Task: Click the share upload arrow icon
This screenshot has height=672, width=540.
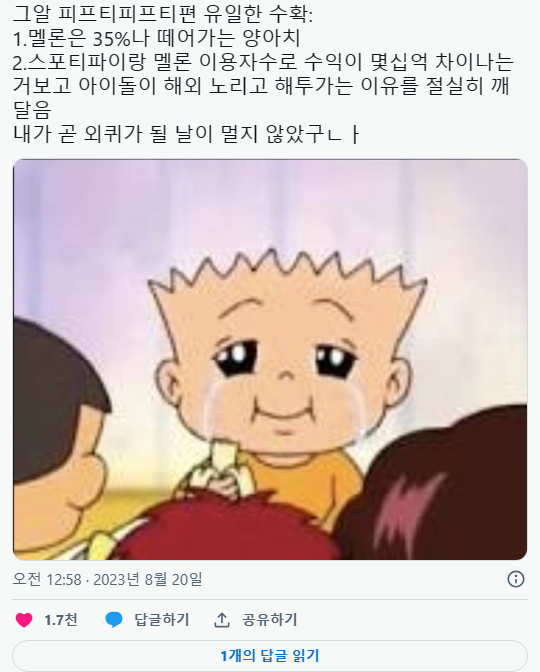Action: (222, 620)
